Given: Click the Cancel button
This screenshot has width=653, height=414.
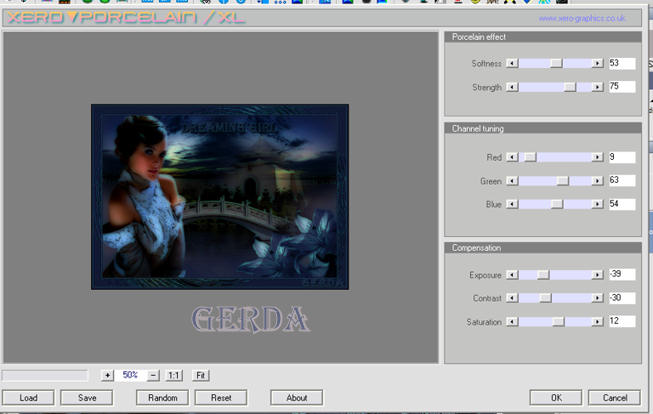Looking at the screenshot, I should [615, 398].
